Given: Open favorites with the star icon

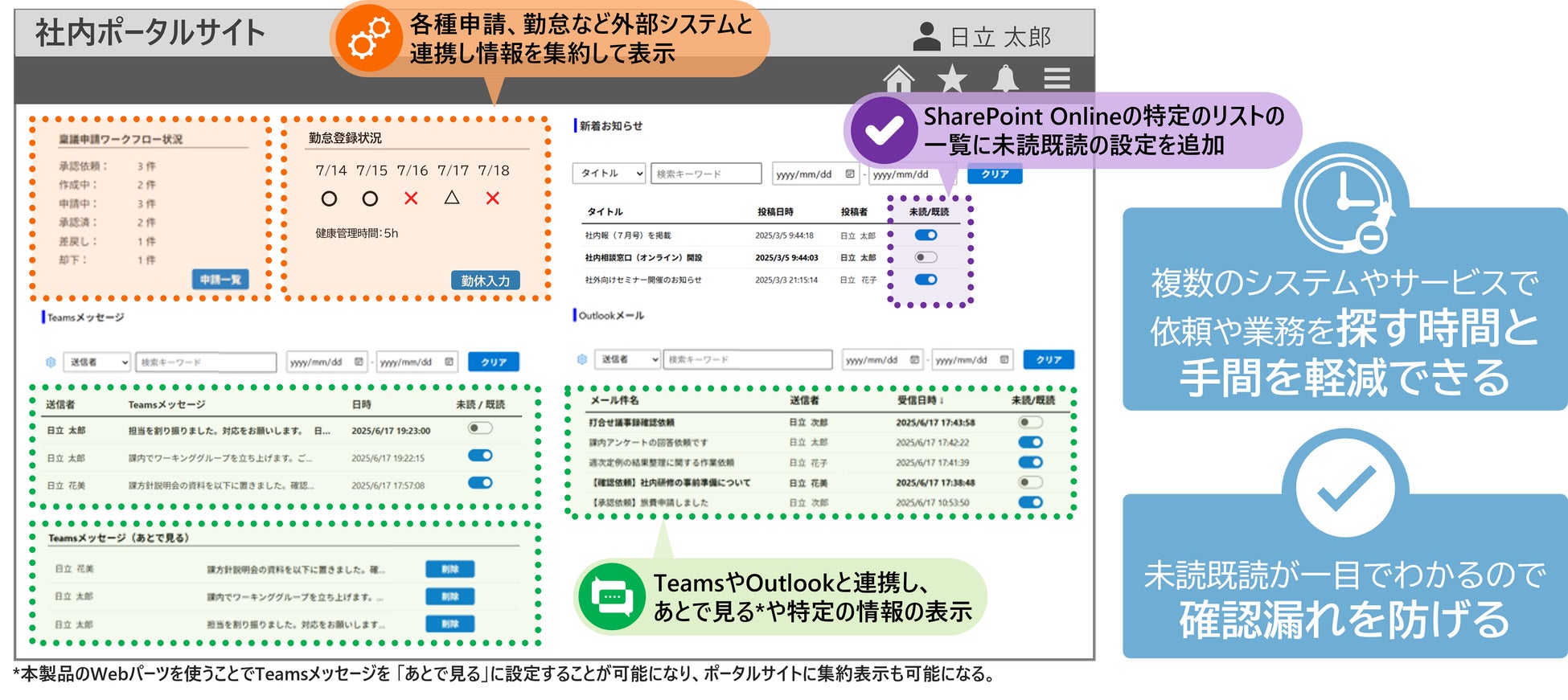Looking at the screenshot, I should (x=952, y=79).
